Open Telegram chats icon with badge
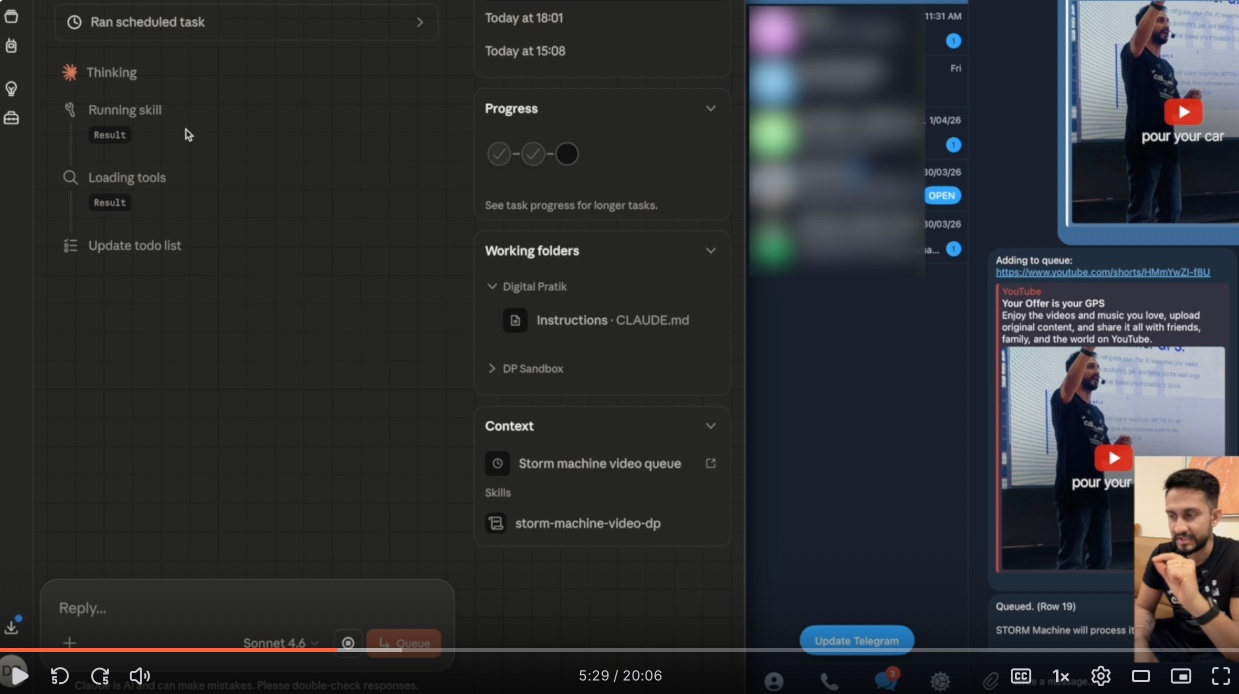The image size is (1239, 694). coord(885,680)
